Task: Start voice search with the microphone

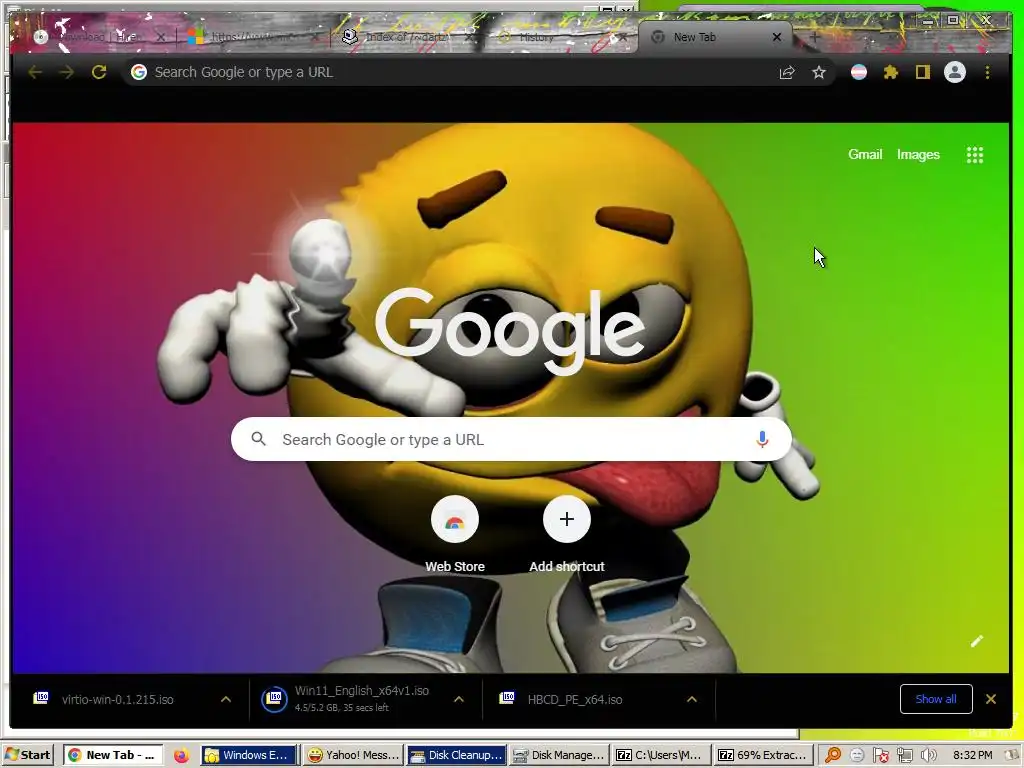Action: click(761, 440)
